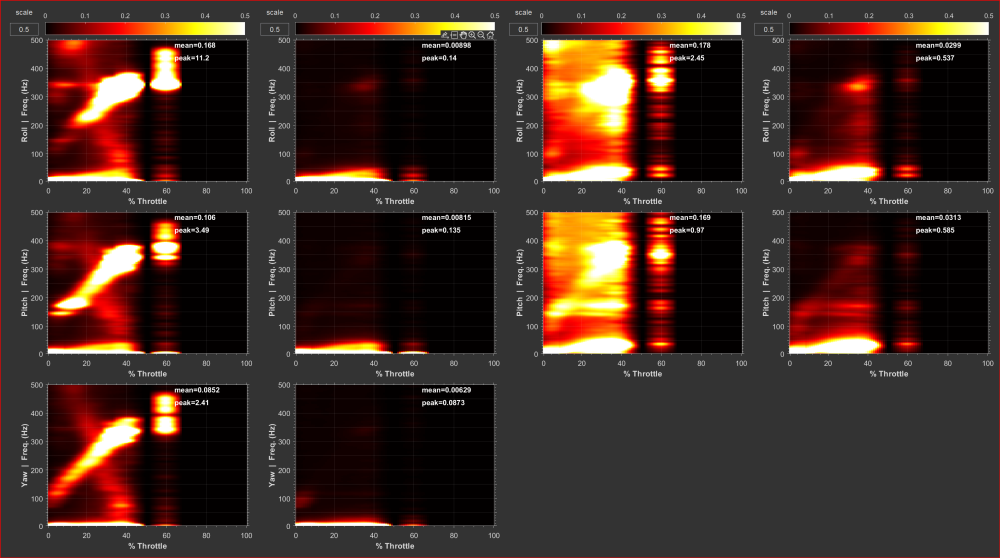Click the colorbar above the fourth column
Viewport: 1000px width, 558px height.
888,29
